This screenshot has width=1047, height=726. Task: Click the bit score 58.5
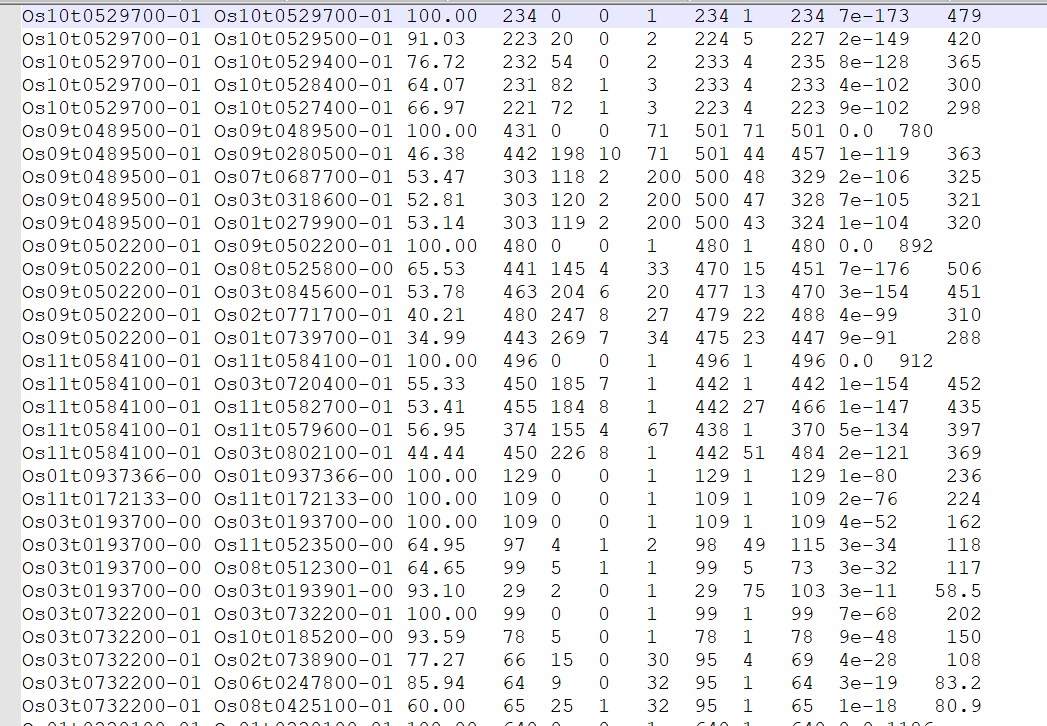[964, 591]
